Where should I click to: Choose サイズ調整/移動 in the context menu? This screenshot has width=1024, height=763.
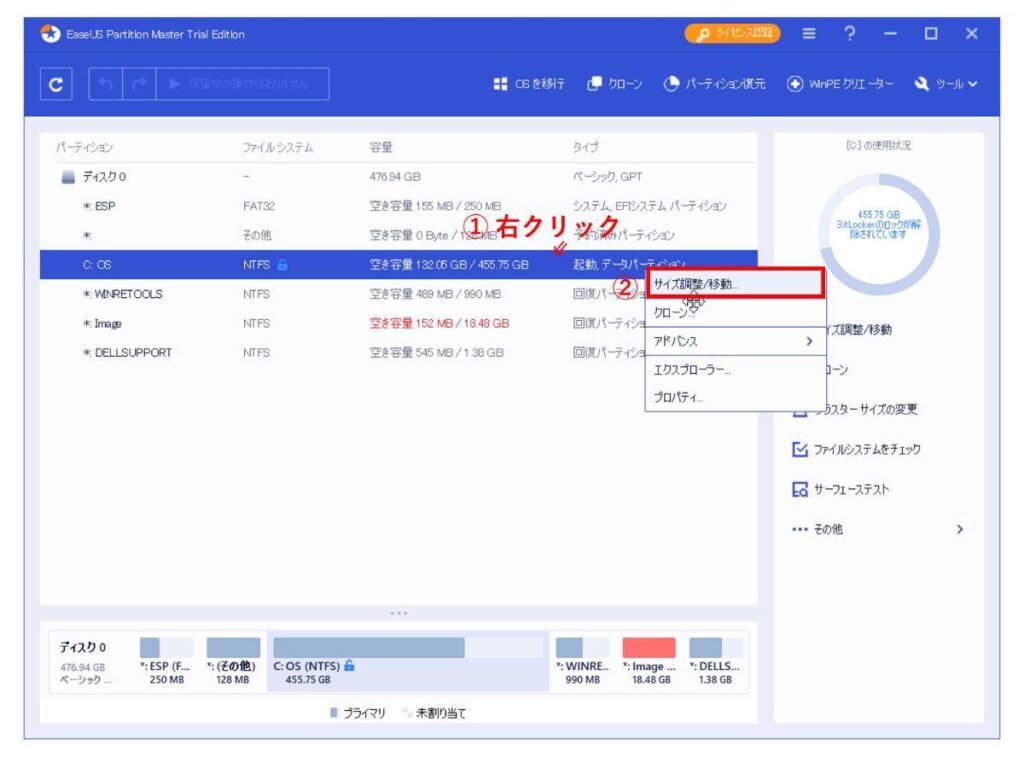click(735, 284)
